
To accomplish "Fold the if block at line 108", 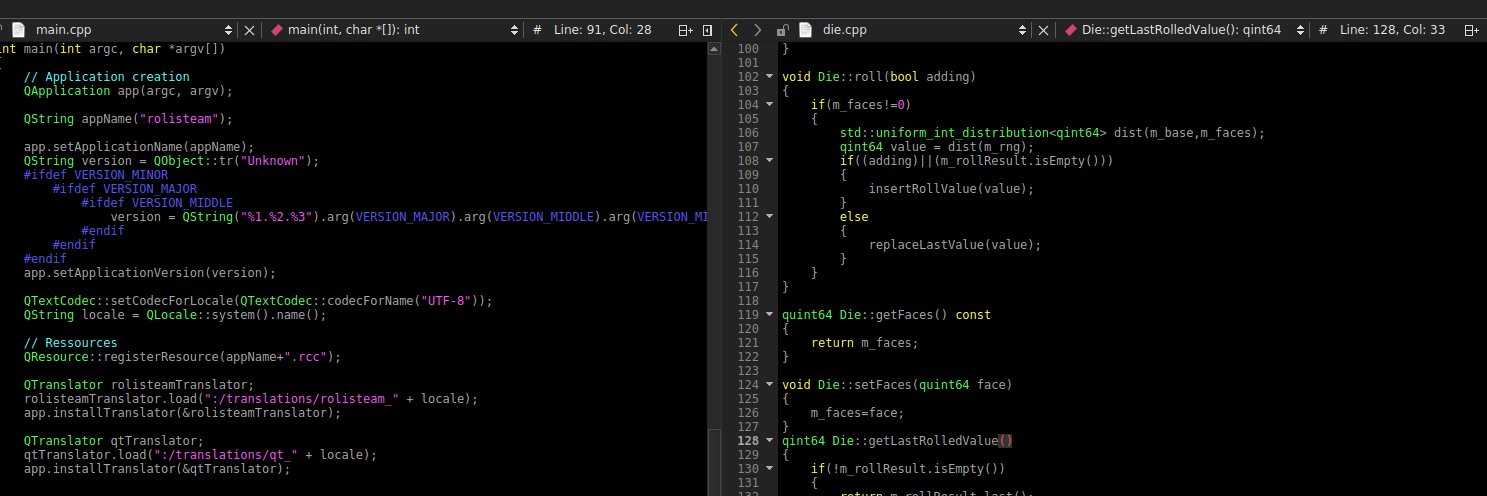I will click(769, 161).
